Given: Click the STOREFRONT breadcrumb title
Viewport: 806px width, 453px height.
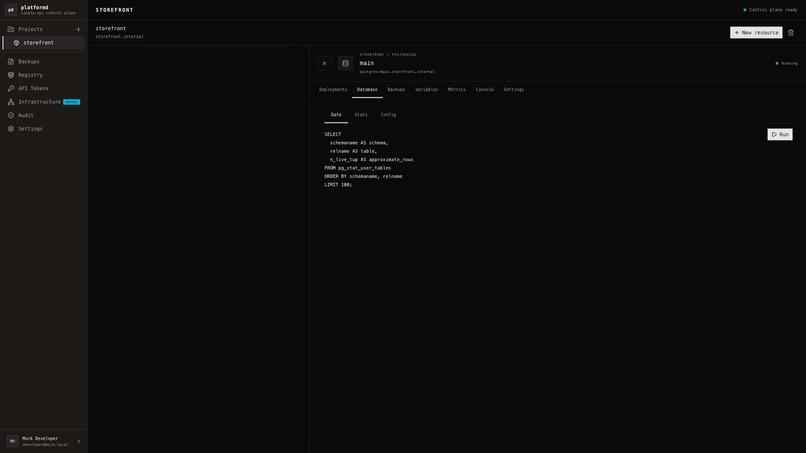Looking at the screenshot, I should 114,10.
